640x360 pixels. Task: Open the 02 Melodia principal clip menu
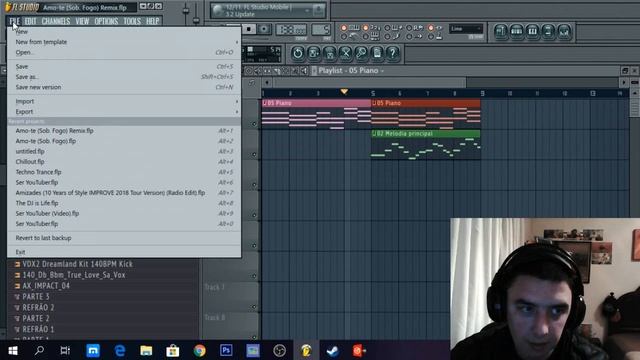(x=374, y=134)
